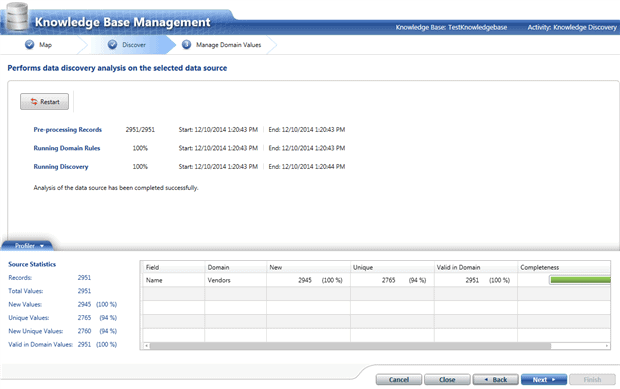Image resolution: width=620 pixels, height=389 pixels.
Task: Click the Source Statistics heading
Action: (x=32, y=264)
